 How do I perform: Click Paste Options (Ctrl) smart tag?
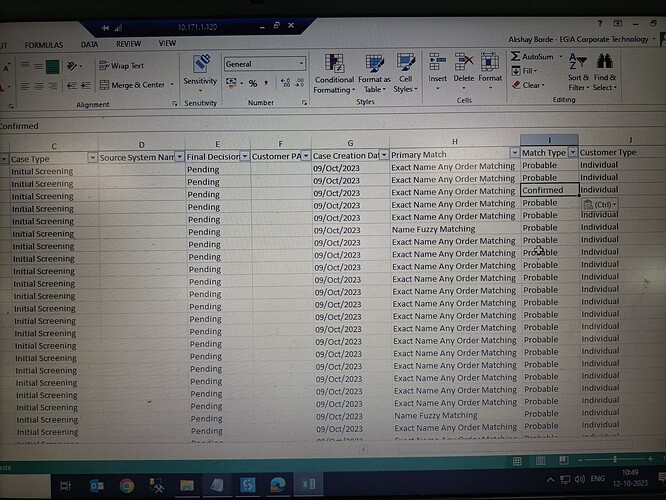(599, 204)
